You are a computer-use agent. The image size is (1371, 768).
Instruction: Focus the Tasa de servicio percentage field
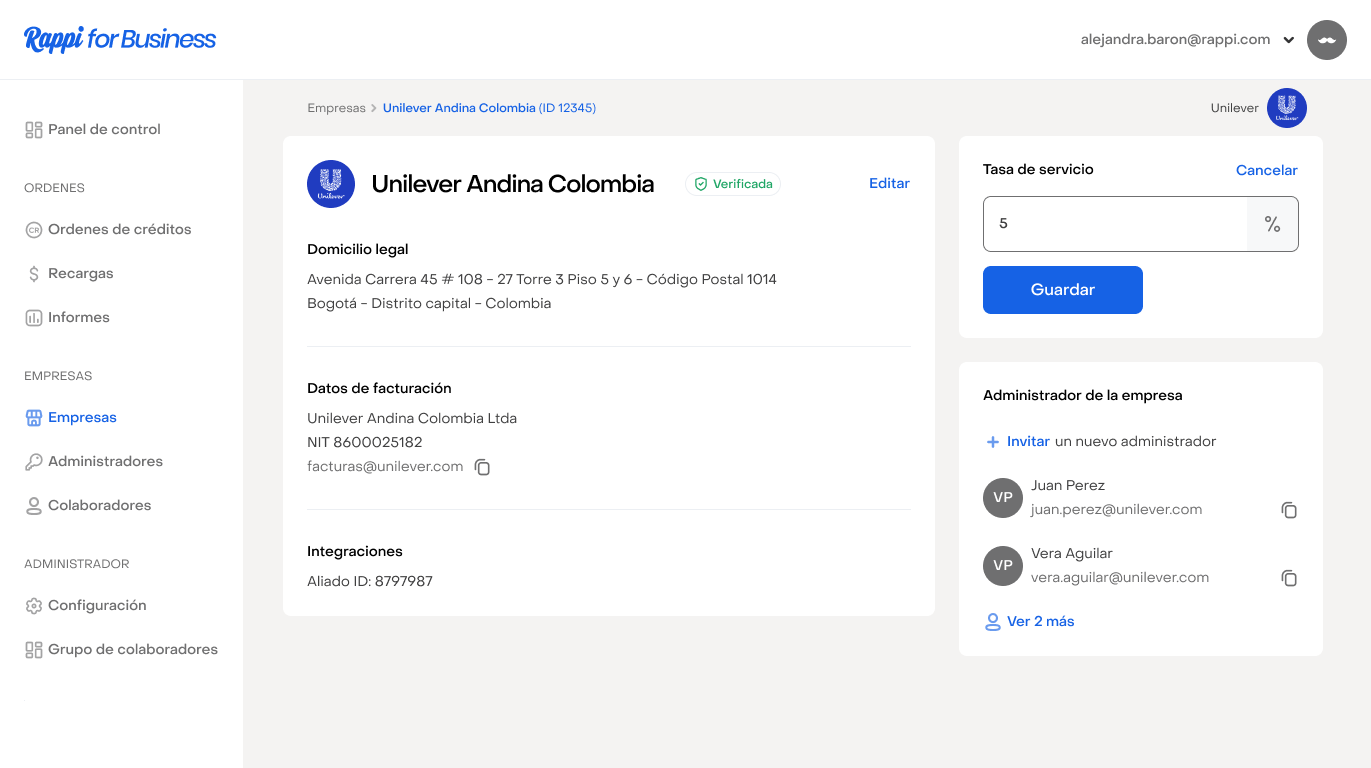pos(1114,224)
